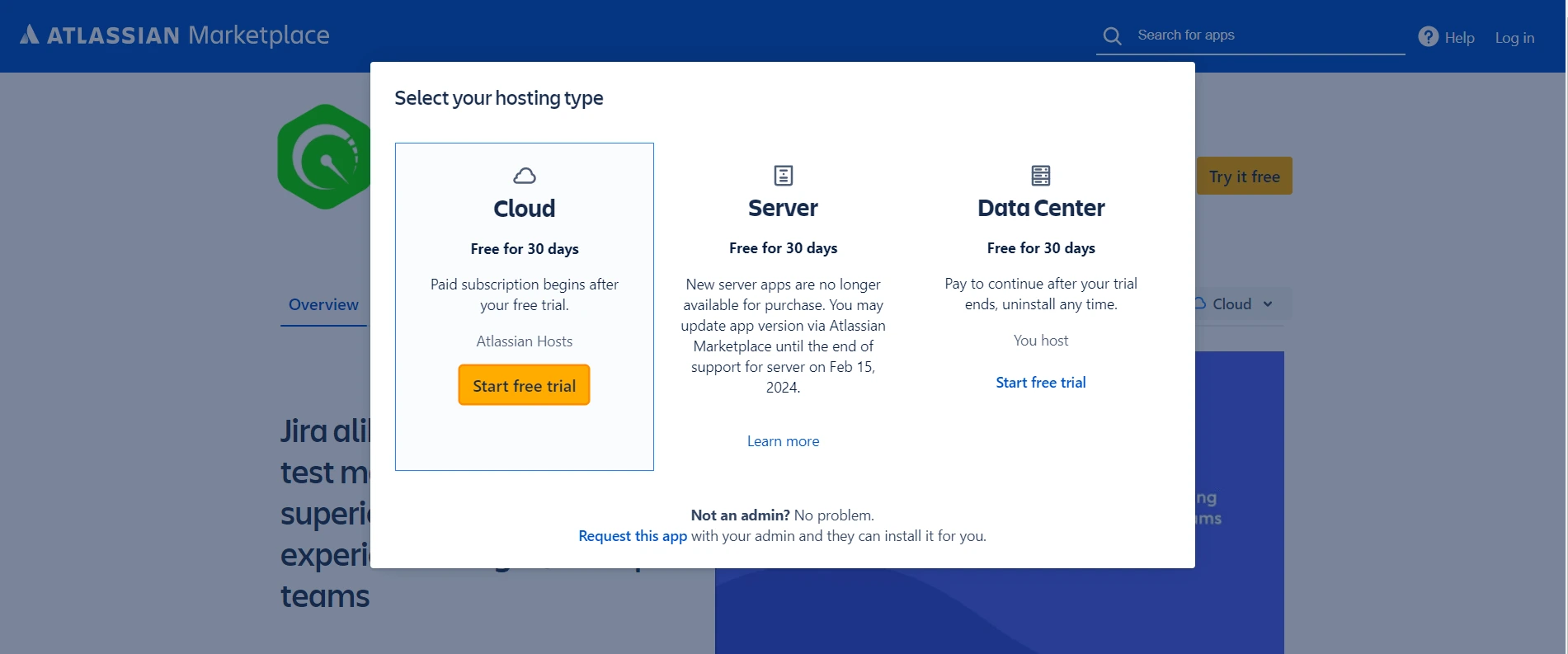This screenshot has height=654, width=1568.
Task: Open Learn more about Server
Action: click(x=784, y=441)
